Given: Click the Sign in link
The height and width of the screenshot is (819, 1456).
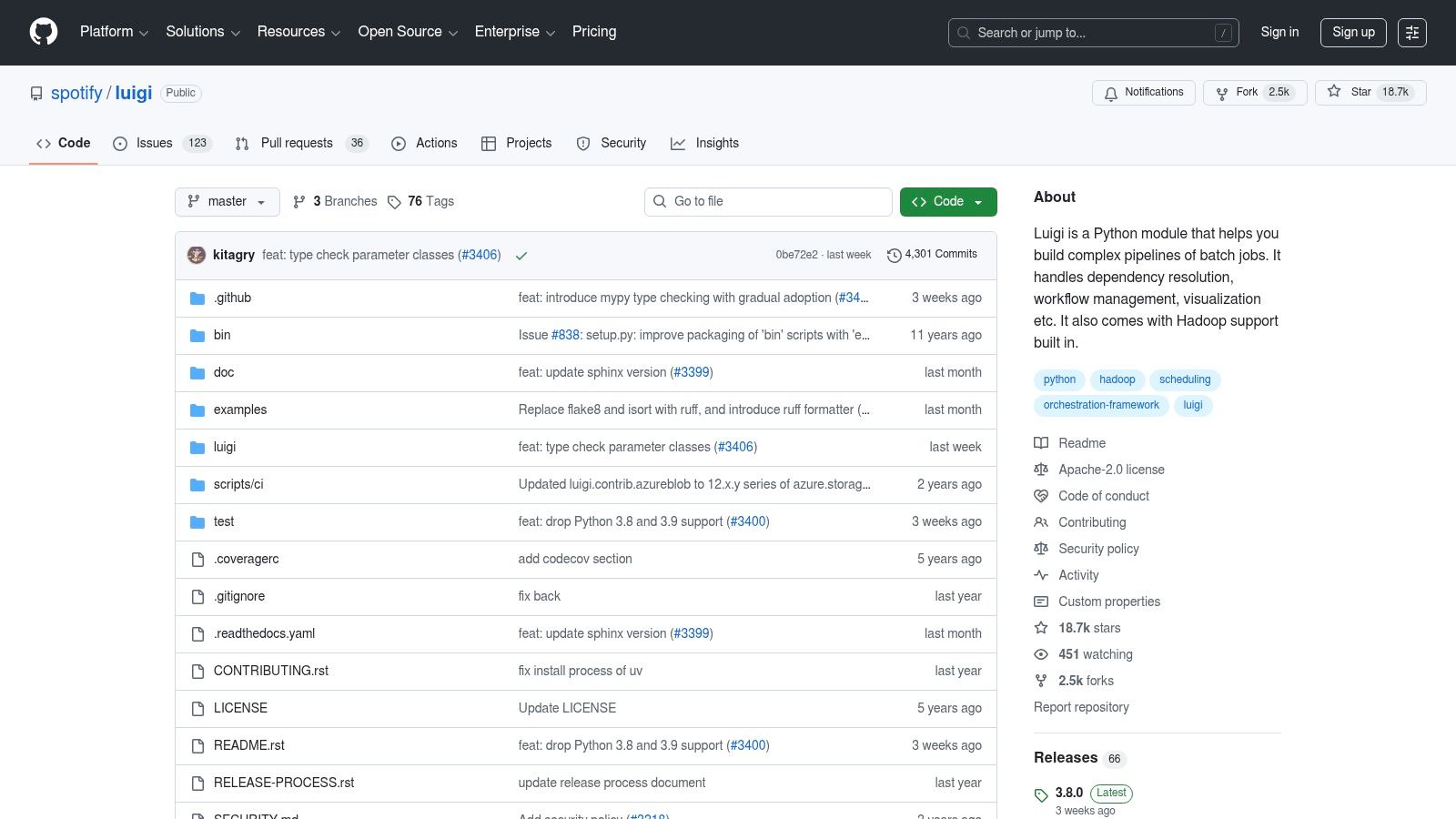Looking at the screenshot, I should 1279,32.
